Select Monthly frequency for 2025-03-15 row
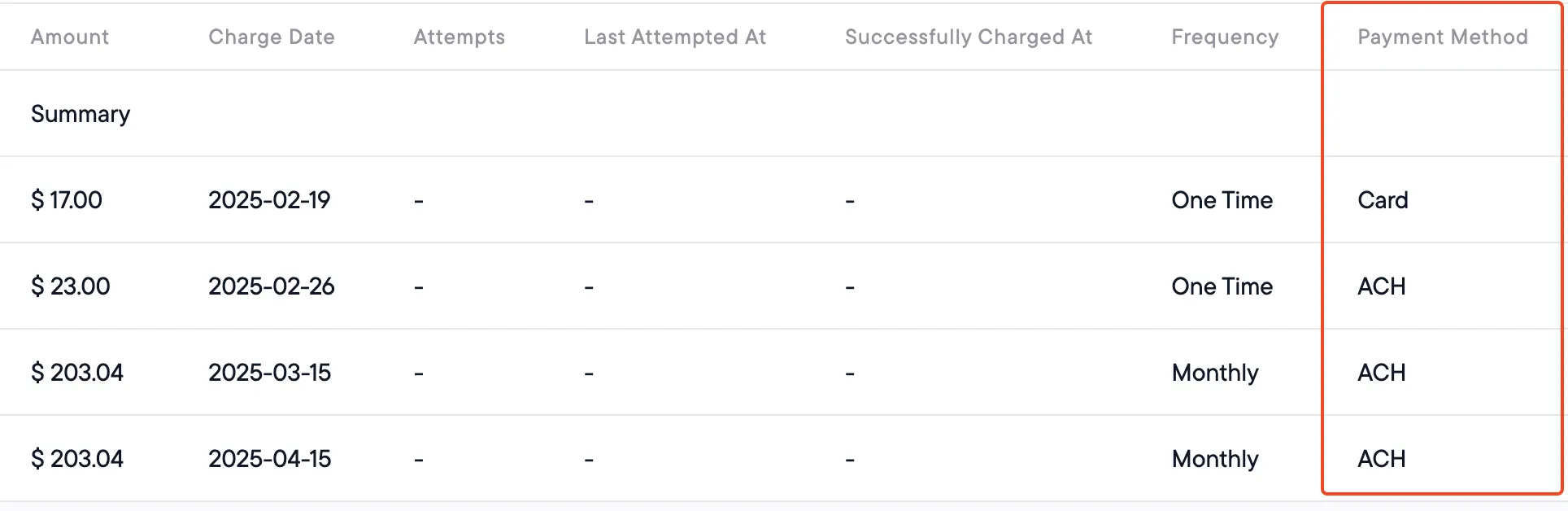 coord(1215,373)
